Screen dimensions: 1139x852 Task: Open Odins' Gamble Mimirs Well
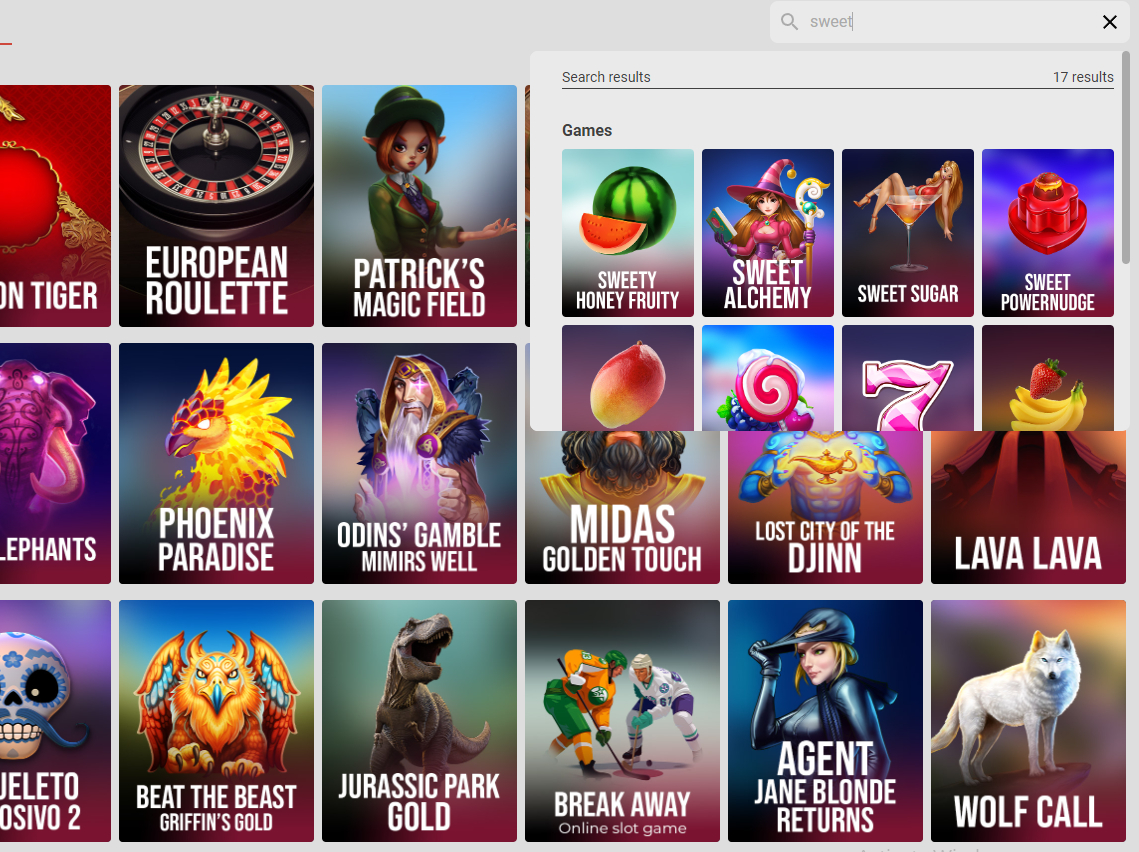click(419, 463)
